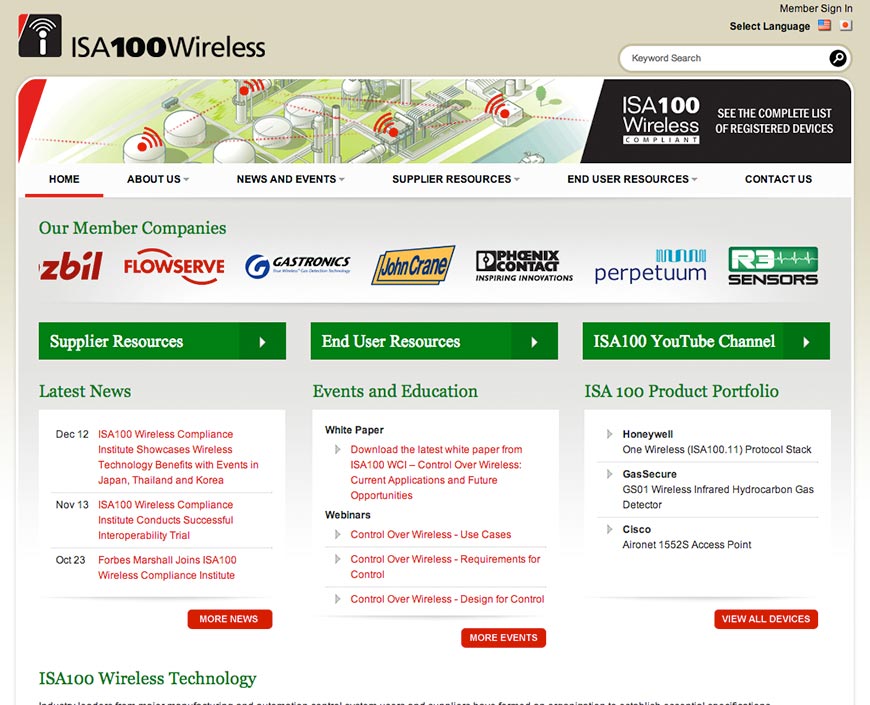Click in the Keyword Search field
The image size is (870, 705).
click(x=724, y=58)
